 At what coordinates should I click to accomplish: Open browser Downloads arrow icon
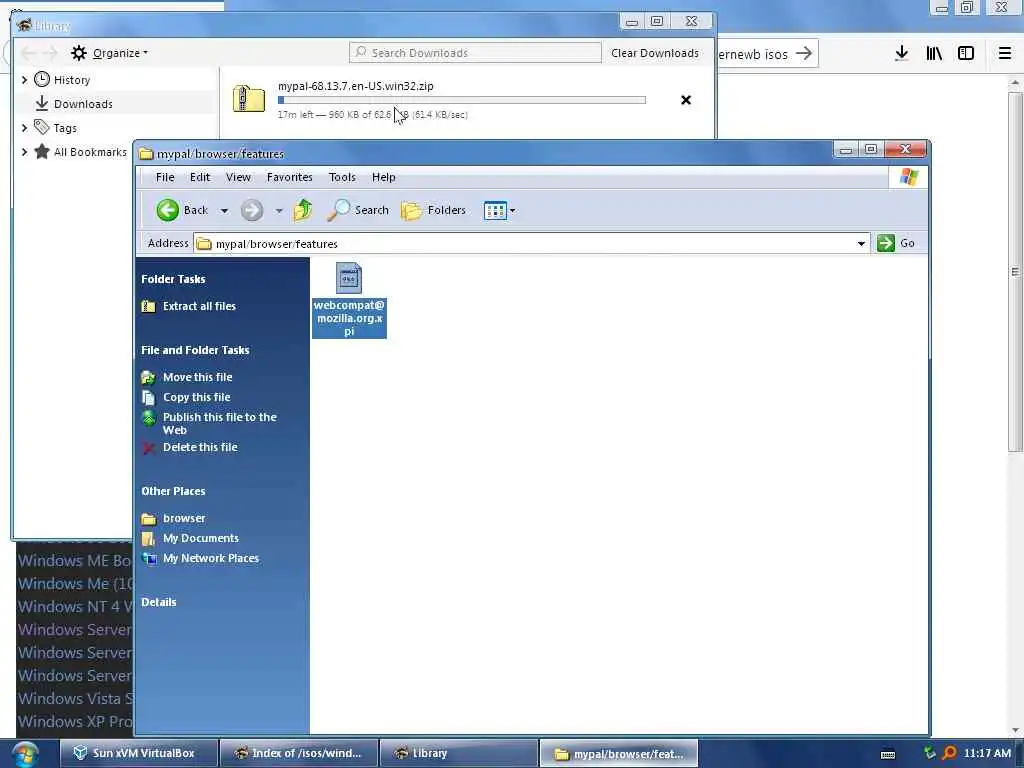901,54
